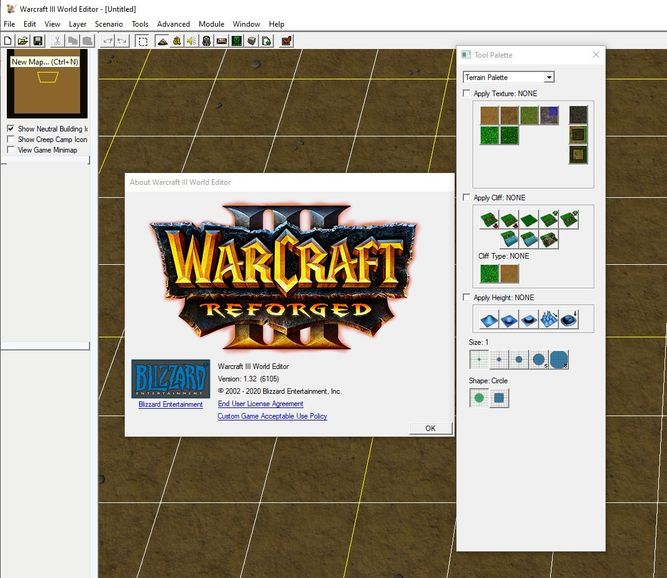Select the ramp cliff tool
This screenshot has height=578, width=667.
pyautogui.click(x=549, y=239)
